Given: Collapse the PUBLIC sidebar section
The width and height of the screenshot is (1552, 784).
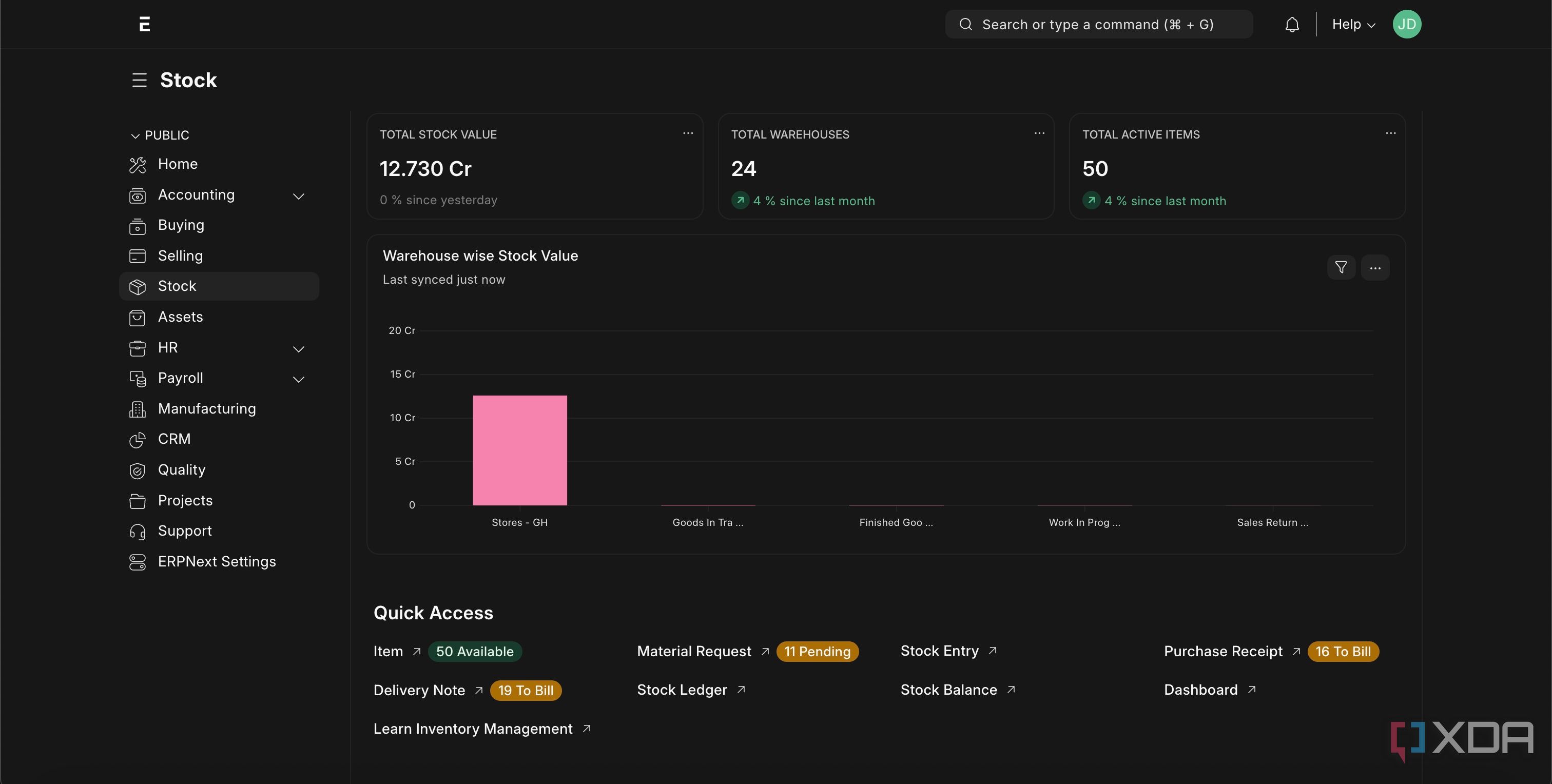Looking at the screenshot, I should pyautogui.click(x=160, y=135).
